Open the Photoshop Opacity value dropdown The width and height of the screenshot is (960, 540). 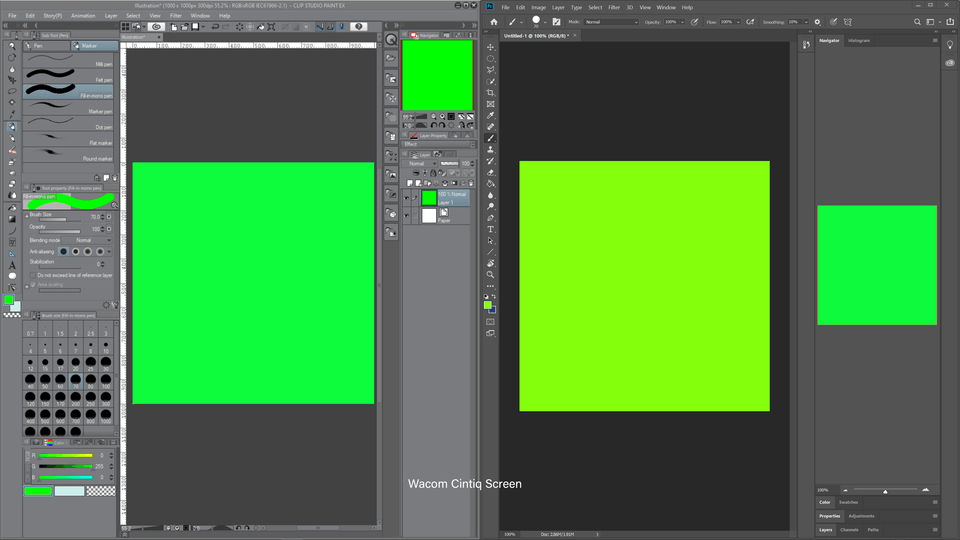682,21
